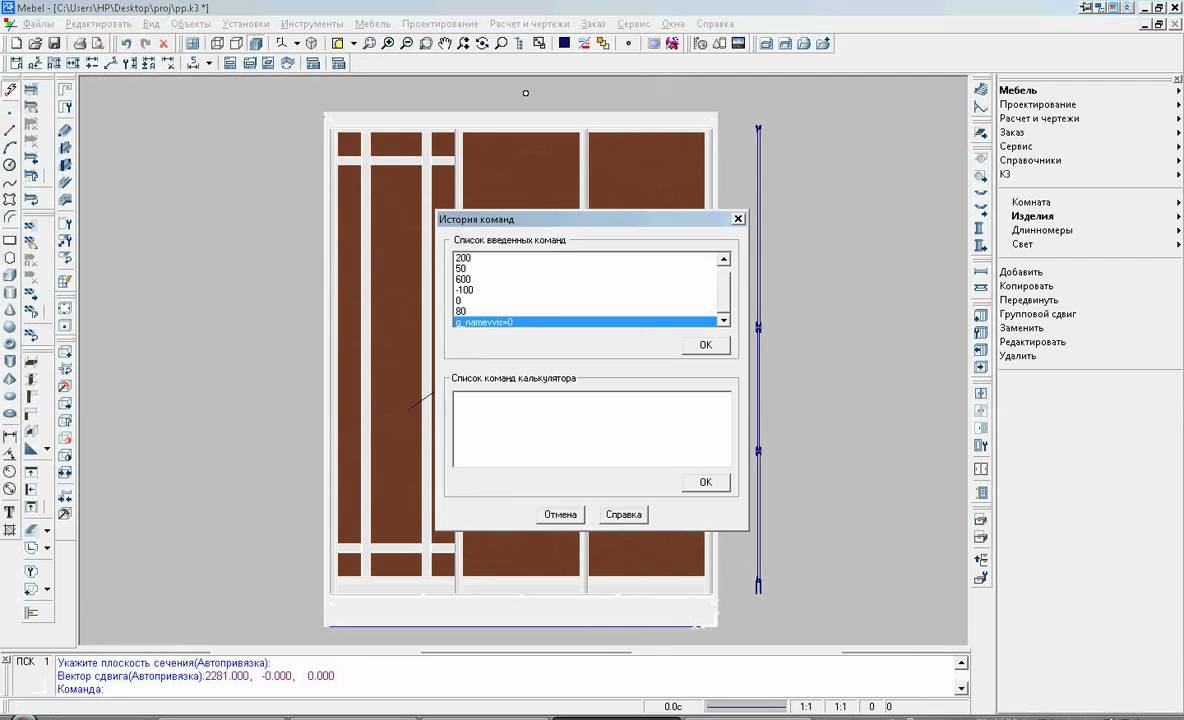Select the Text tool (T) in left toolbar
The image size is (1184, 720).
click(x=10, y=512)
